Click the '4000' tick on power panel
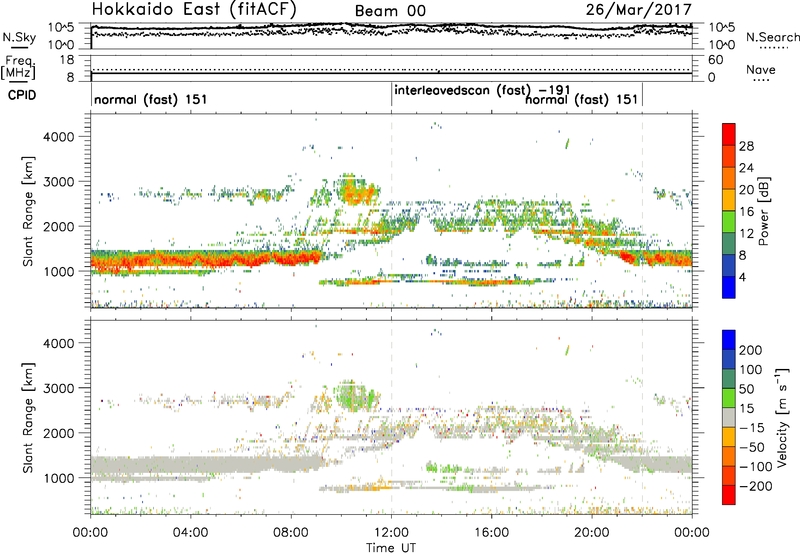This screenshot has width=800, height=554. pos(59,137)
